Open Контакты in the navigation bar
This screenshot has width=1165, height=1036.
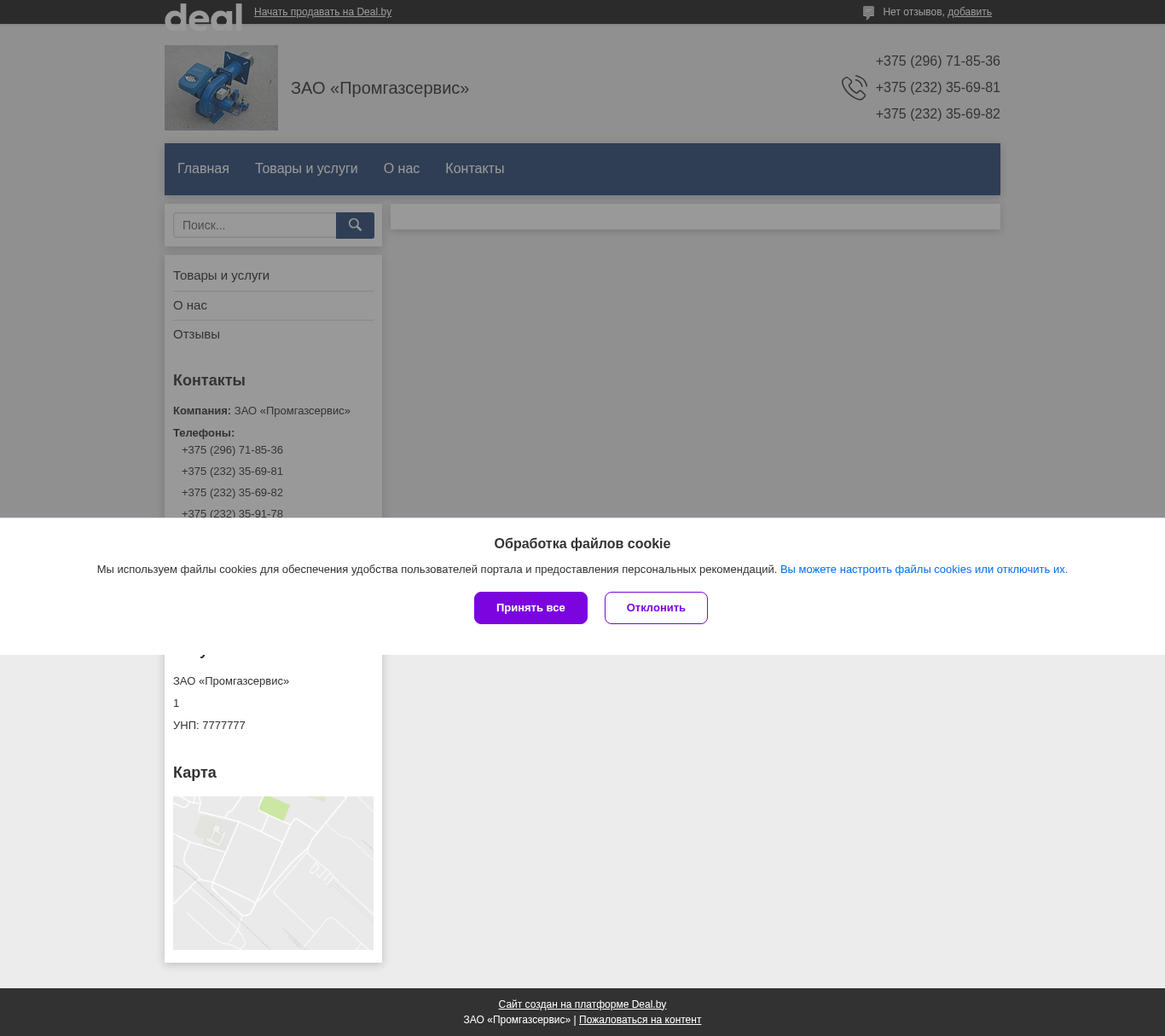pyautogui.click(x=474, y=169)
